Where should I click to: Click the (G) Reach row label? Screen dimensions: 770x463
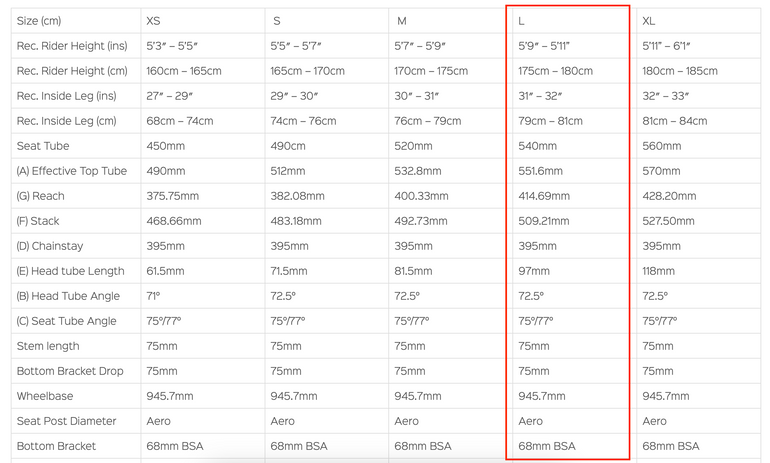(40, 196)
